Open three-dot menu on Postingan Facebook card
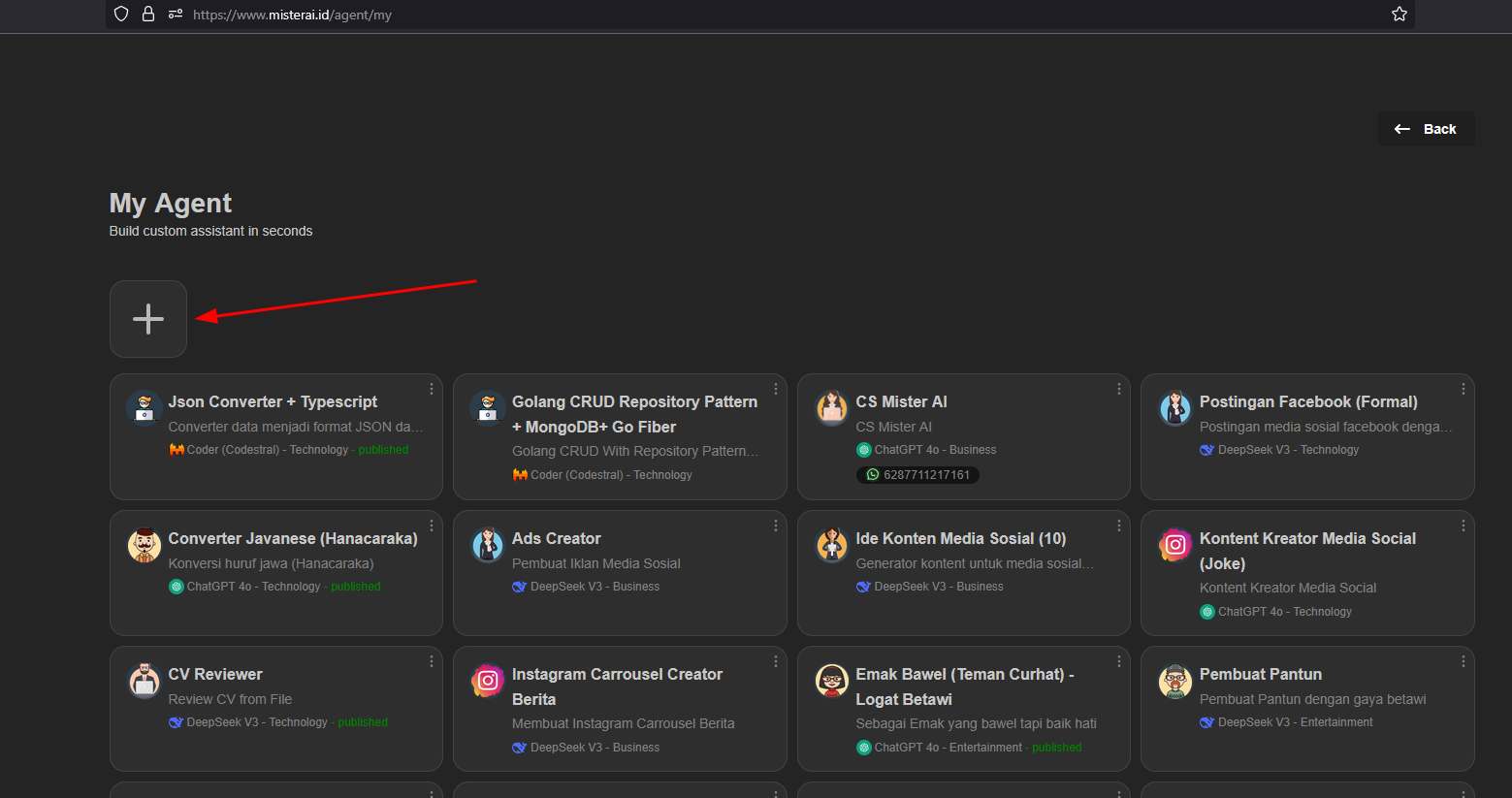The width and height of the screenshot is (1512, 798). point(1463,389)
